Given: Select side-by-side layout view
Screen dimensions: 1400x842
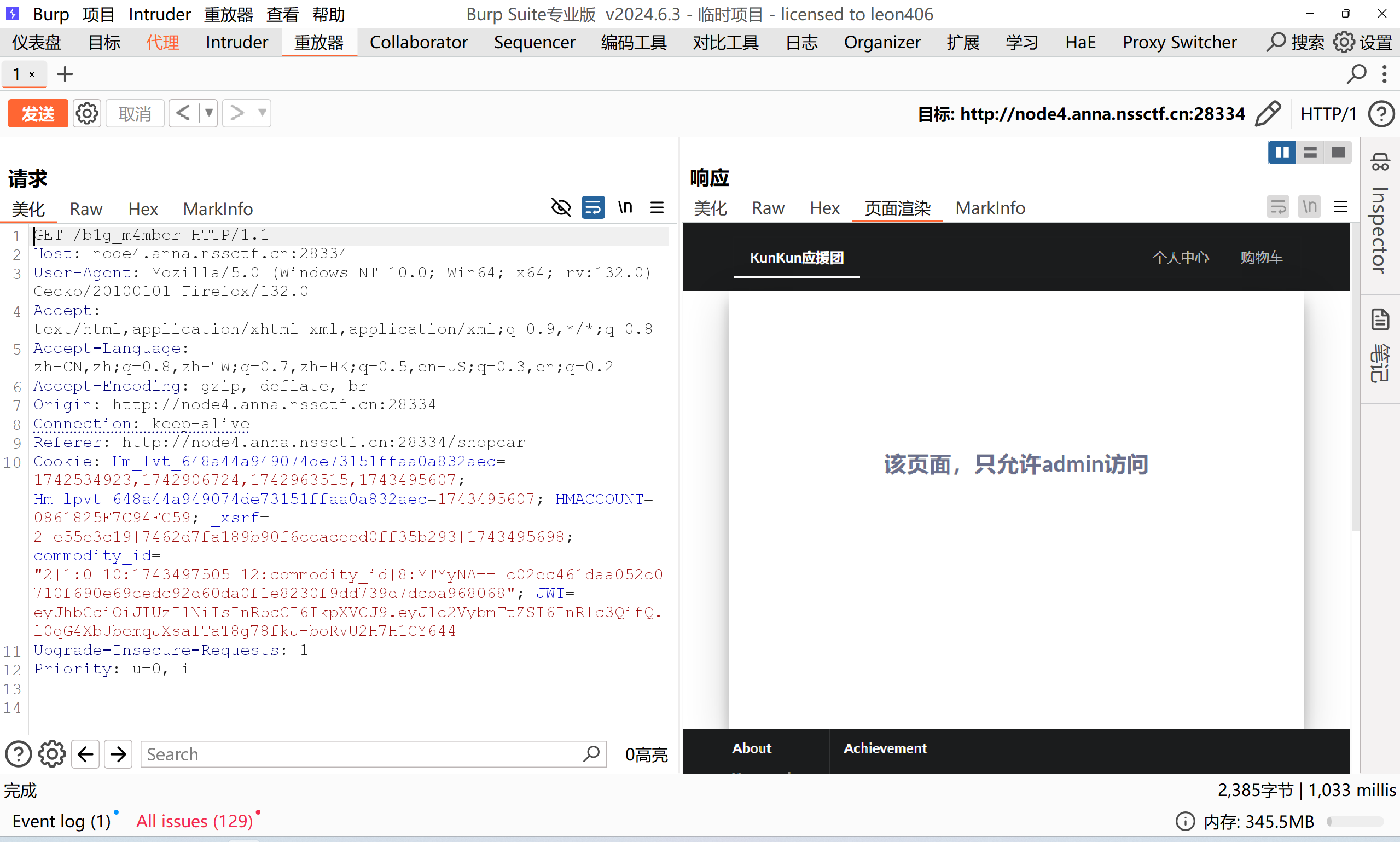Looking at the screenshot, I should (1281, 152).
